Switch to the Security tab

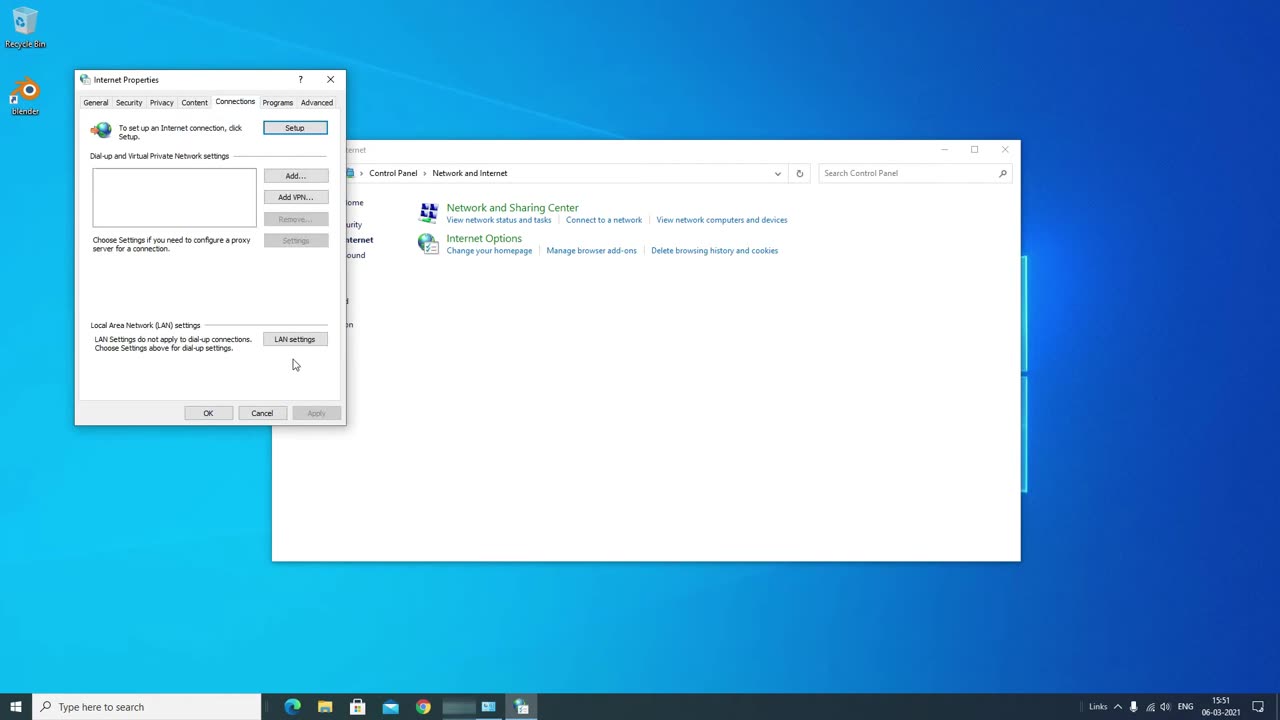(129, 102)
